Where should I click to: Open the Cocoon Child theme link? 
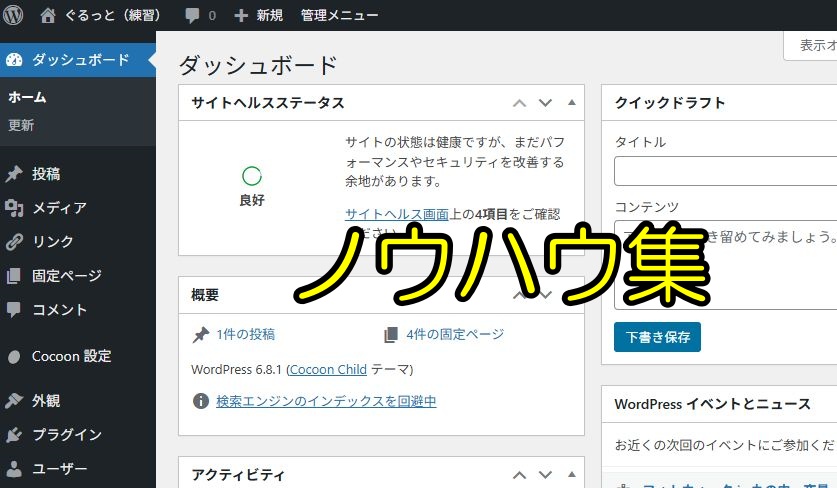tap(328, 369)
